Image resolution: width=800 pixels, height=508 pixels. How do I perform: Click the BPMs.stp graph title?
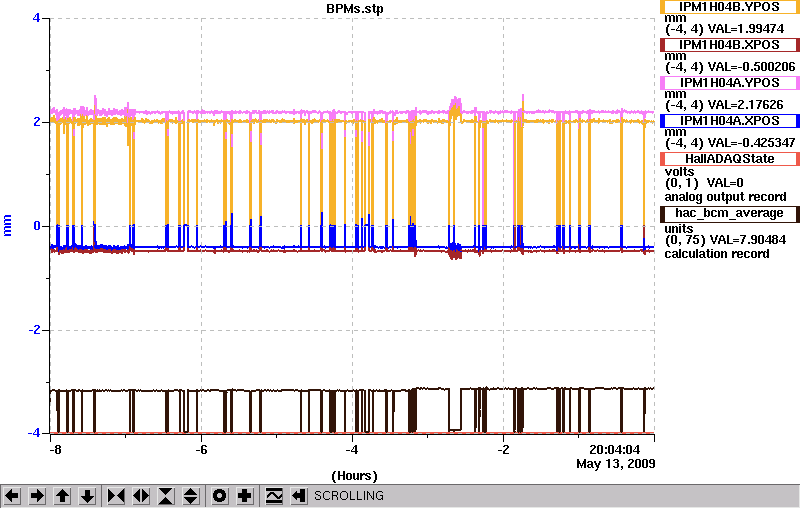(x=355, y=9)
